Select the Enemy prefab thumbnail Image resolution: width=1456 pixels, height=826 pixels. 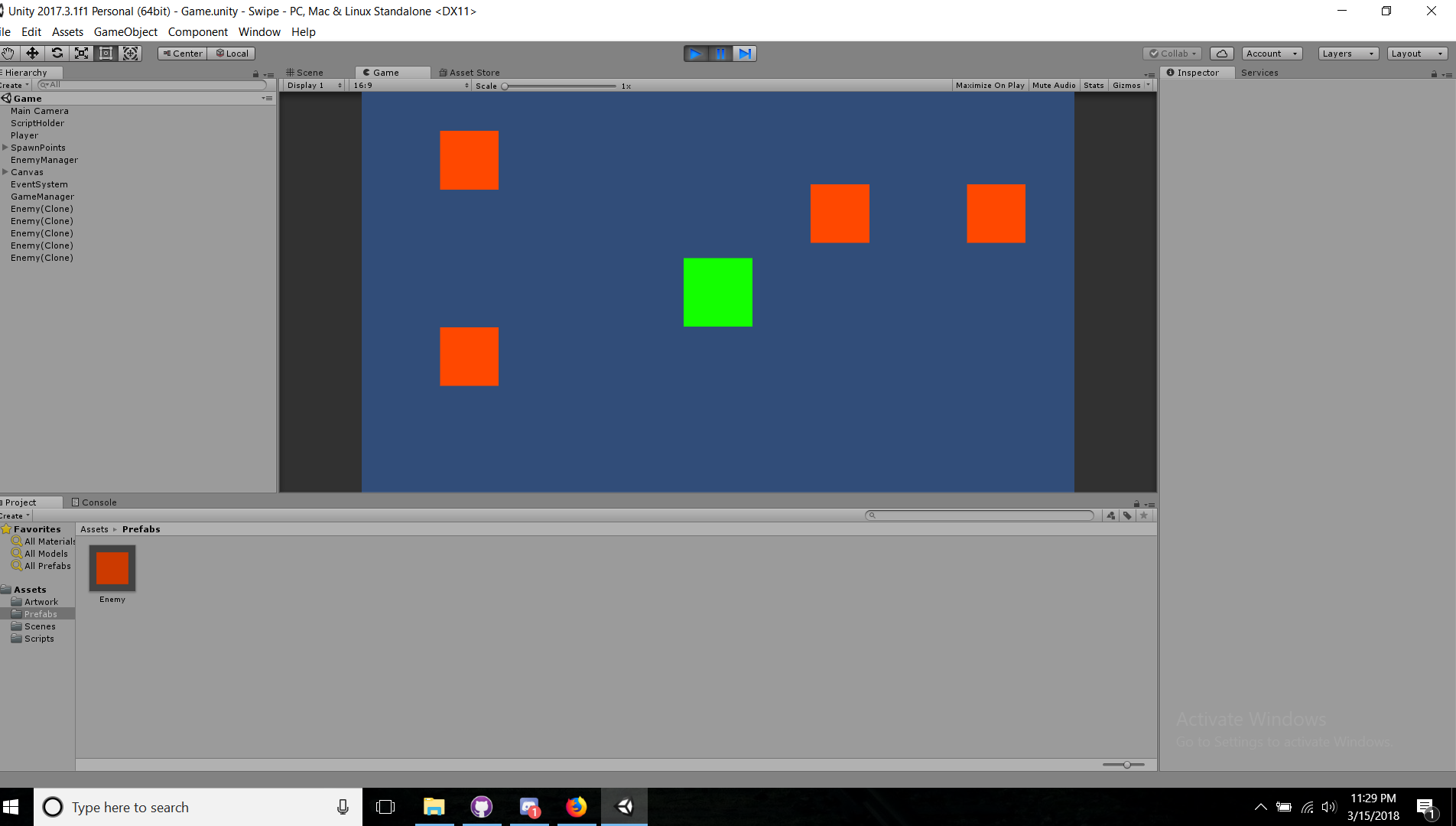pos(112,568)
